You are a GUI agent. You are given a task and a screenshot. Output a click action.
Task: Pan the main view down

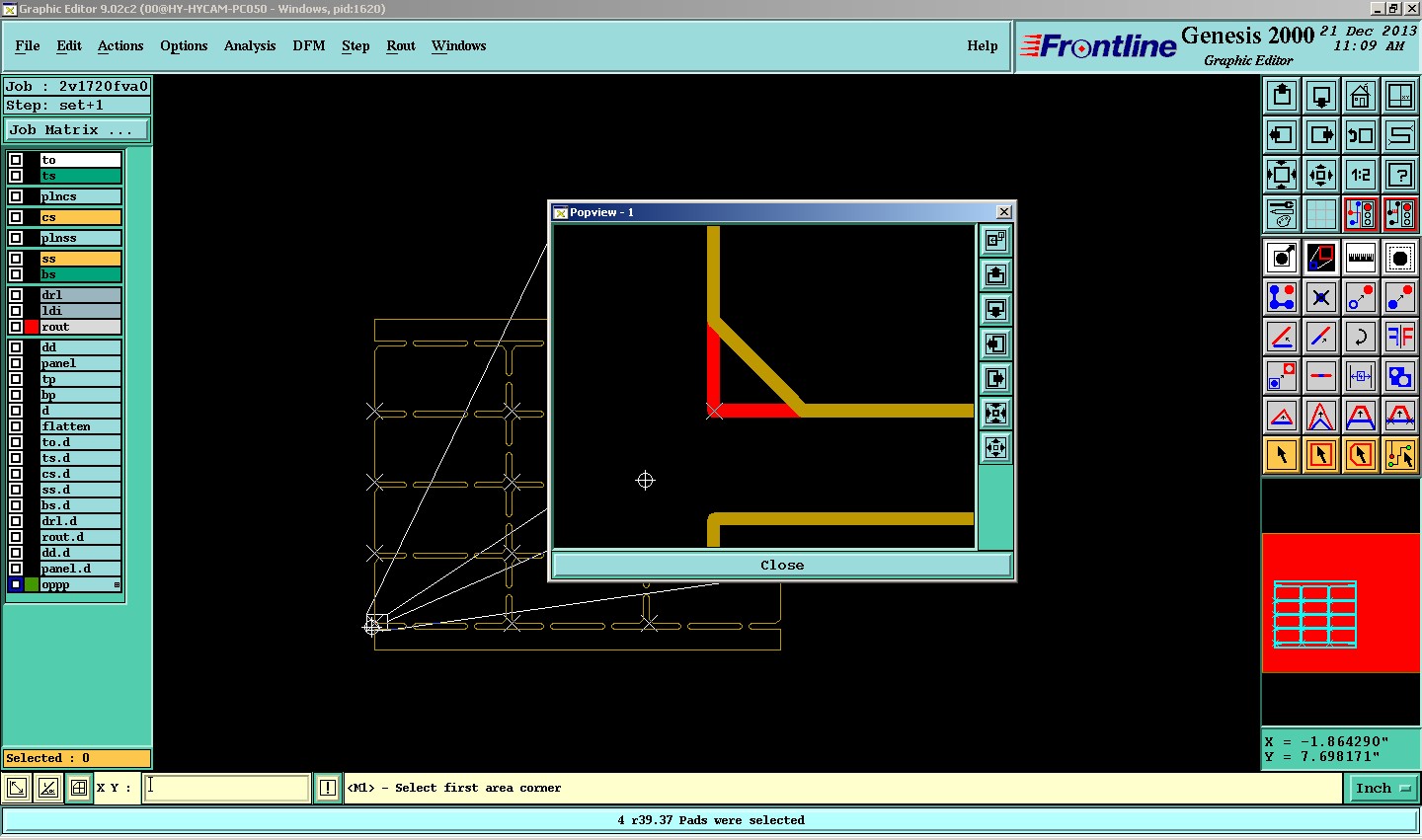(x=1321, y=96)
